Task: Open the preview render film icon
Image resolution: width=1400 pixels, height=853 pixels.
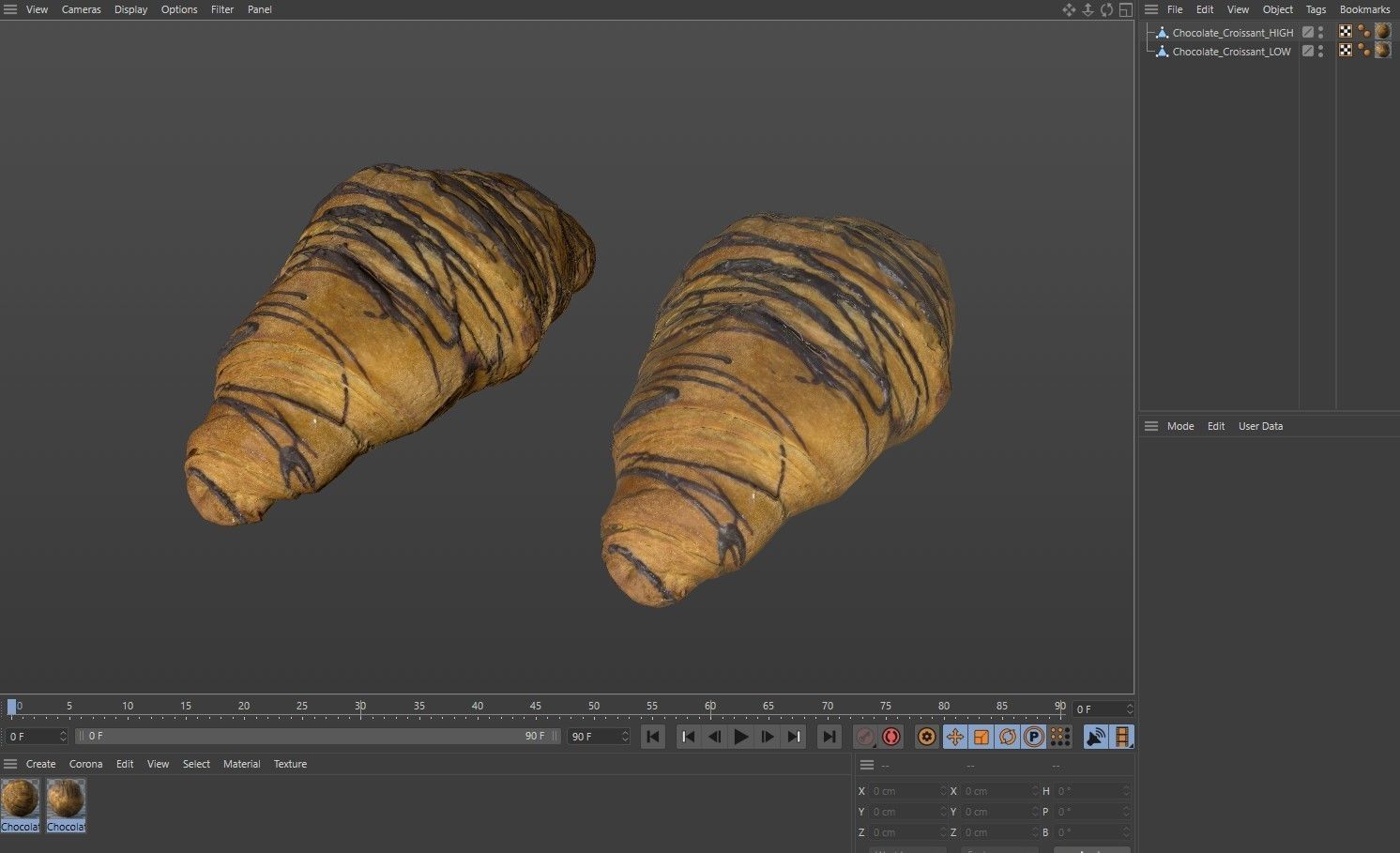Action: pyautogui.click(x=1122, y=737)
